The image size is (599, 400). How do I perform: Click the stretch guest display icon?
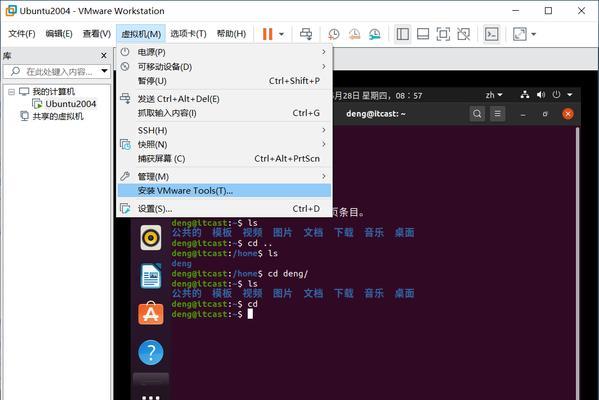click(520, 34)
